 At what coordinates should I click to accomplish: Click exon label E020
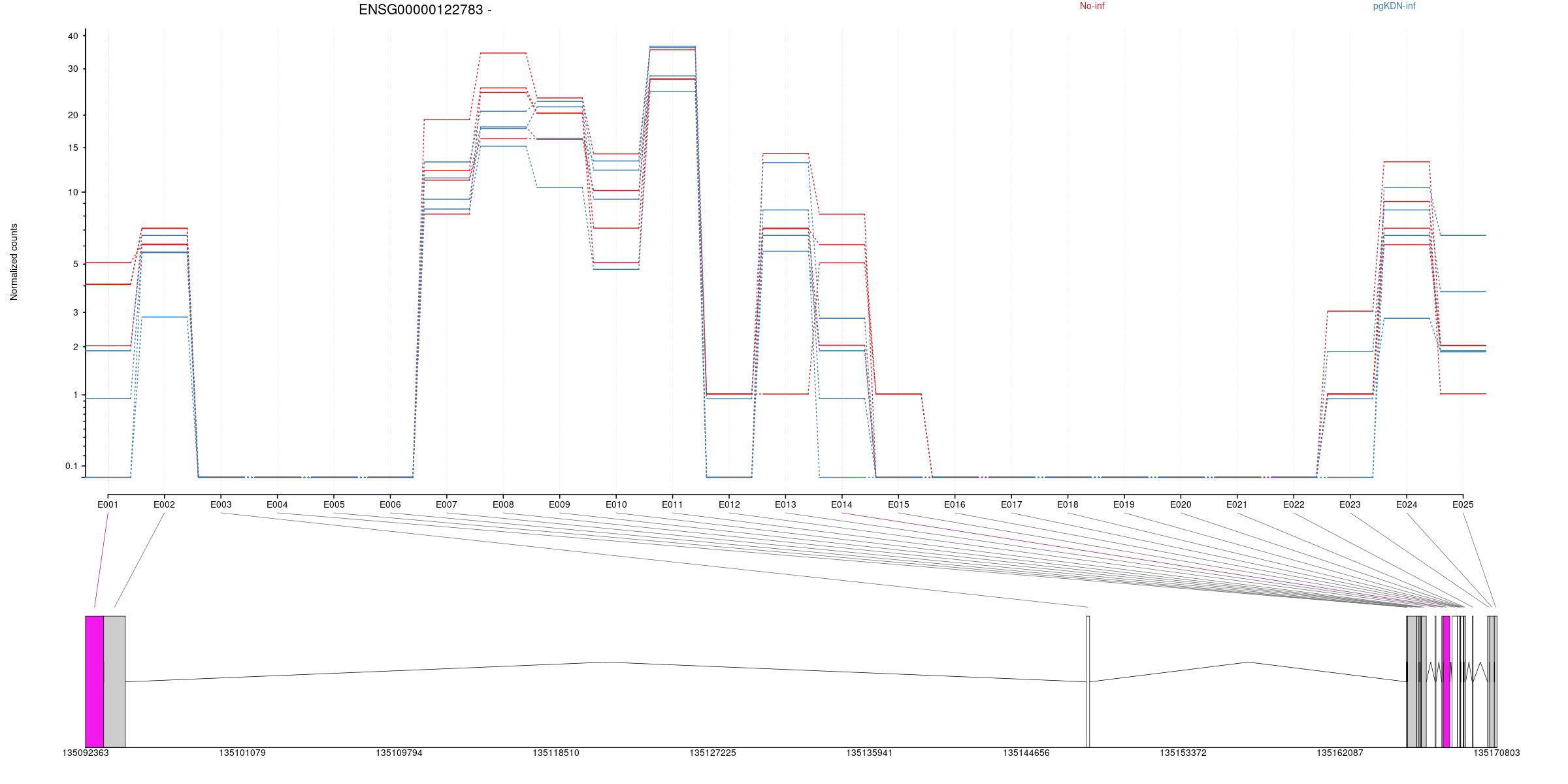pyautogui.click(x=1181, y=504)
